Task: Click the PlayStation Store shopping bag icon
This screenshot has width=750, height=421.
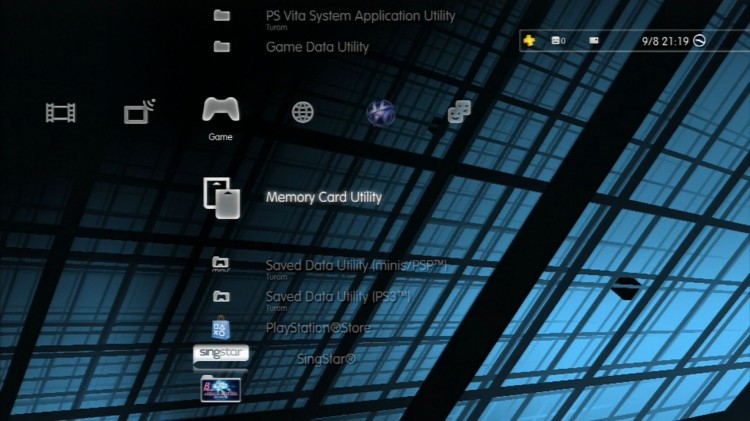Action: (221, 328)
